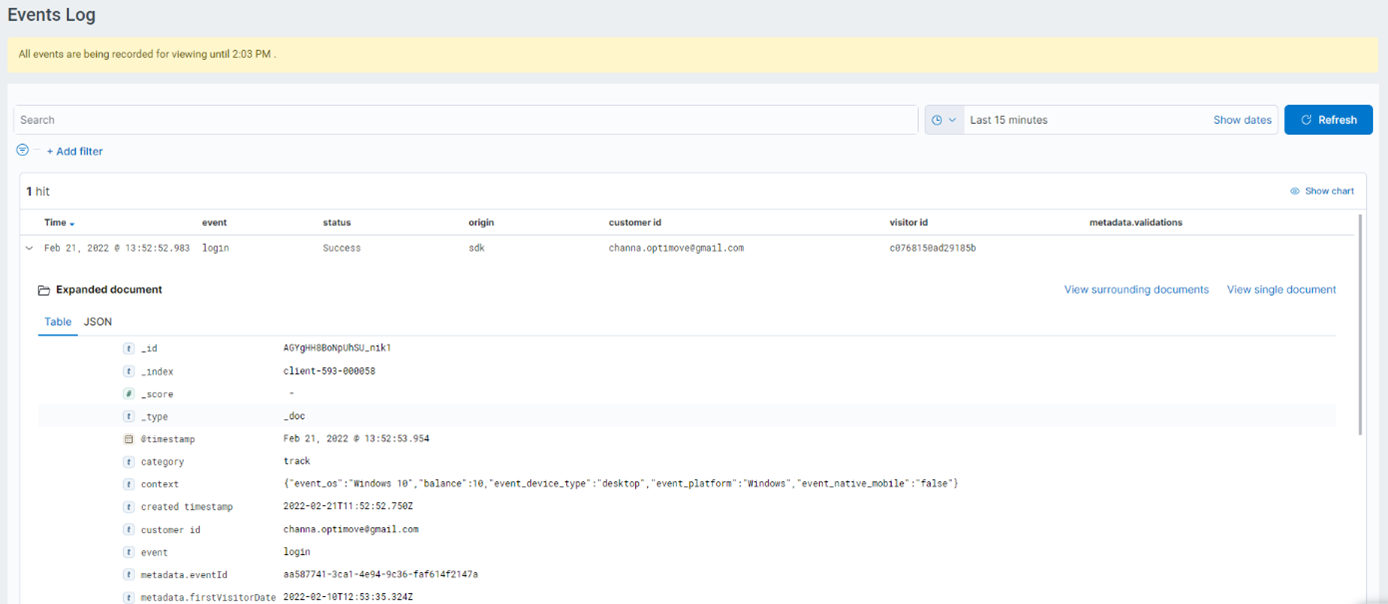Click the vertical scrollbar of the results panel
Screen dimensions: 1388x604
[x=1360, y=323]
